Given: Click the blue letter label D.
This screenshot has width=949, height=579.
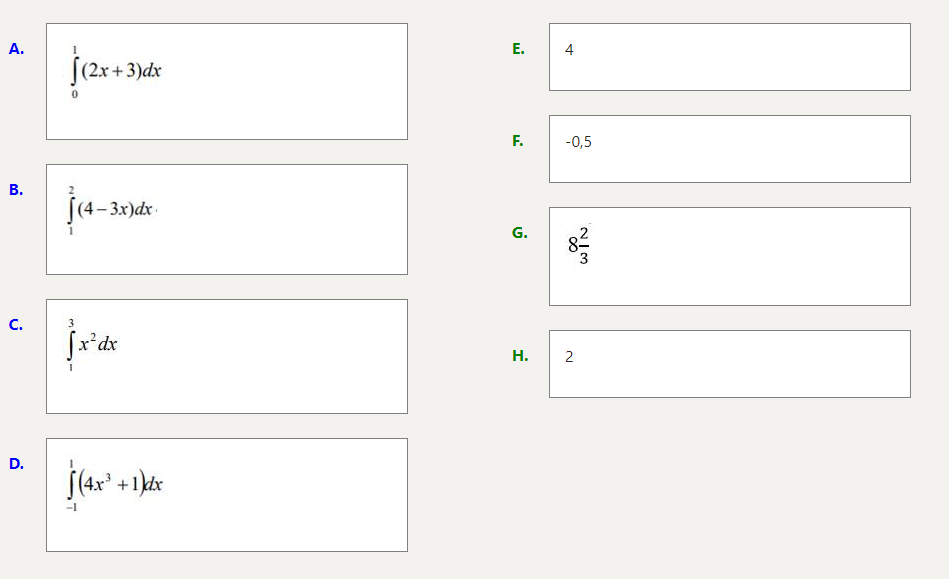Looking at the screenshot, I should click(x=16, y=464).
